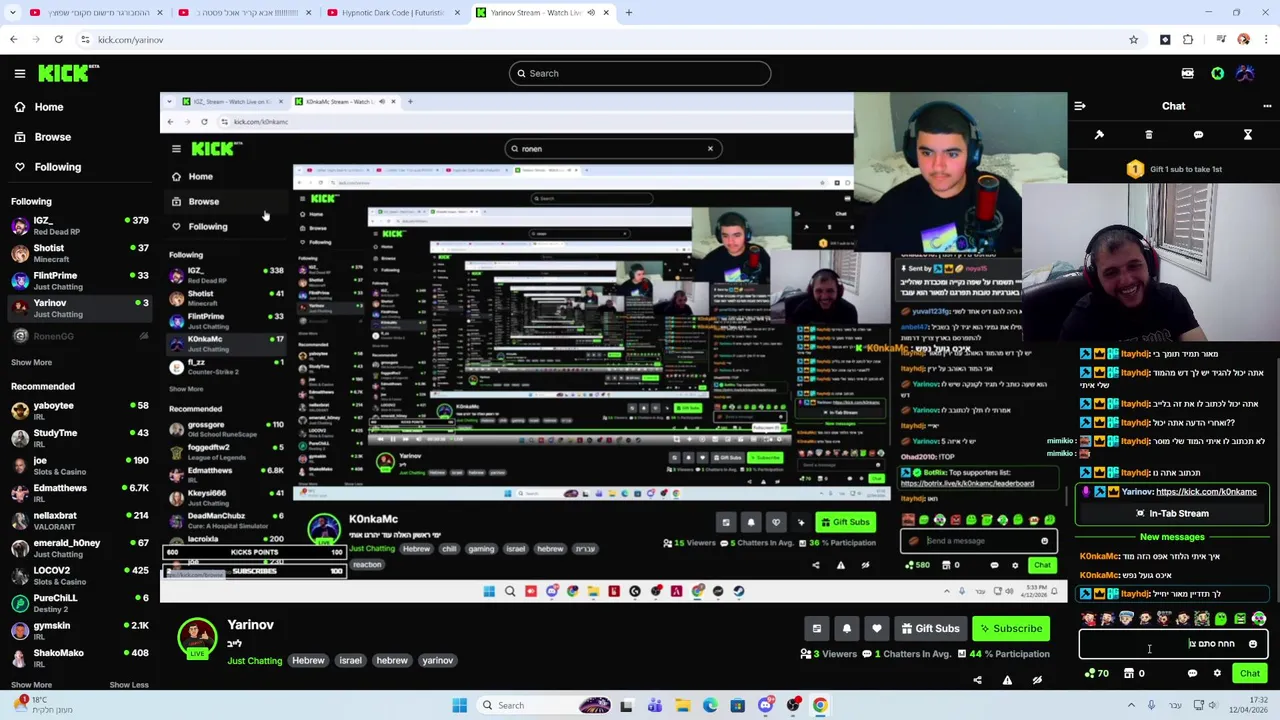Bookmark this page with the star icon
Image resolution: width=1280 pixels, height=720 pixels.
(1133, 40)
